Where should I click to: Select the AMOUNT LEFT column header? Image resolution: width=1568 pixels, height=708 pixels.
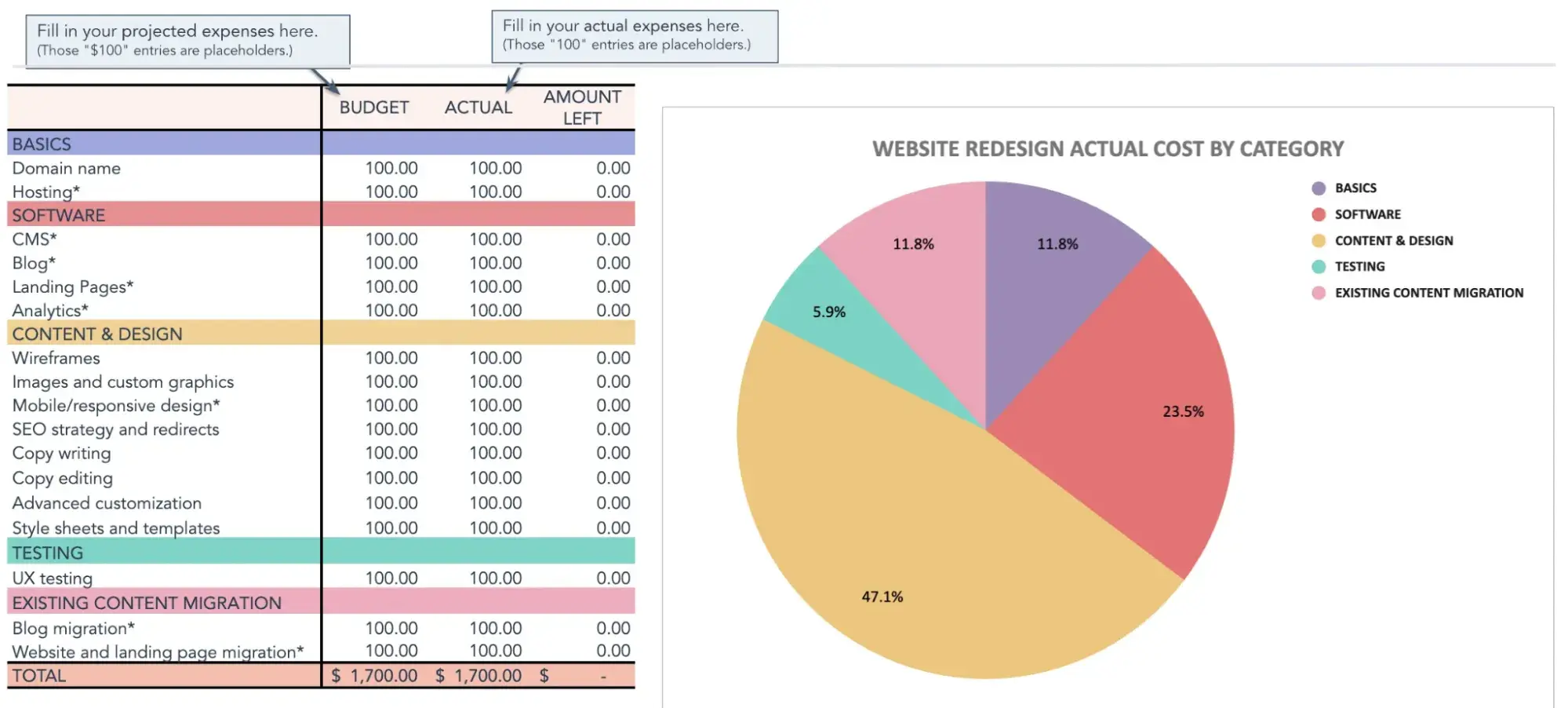pos(582,108)
